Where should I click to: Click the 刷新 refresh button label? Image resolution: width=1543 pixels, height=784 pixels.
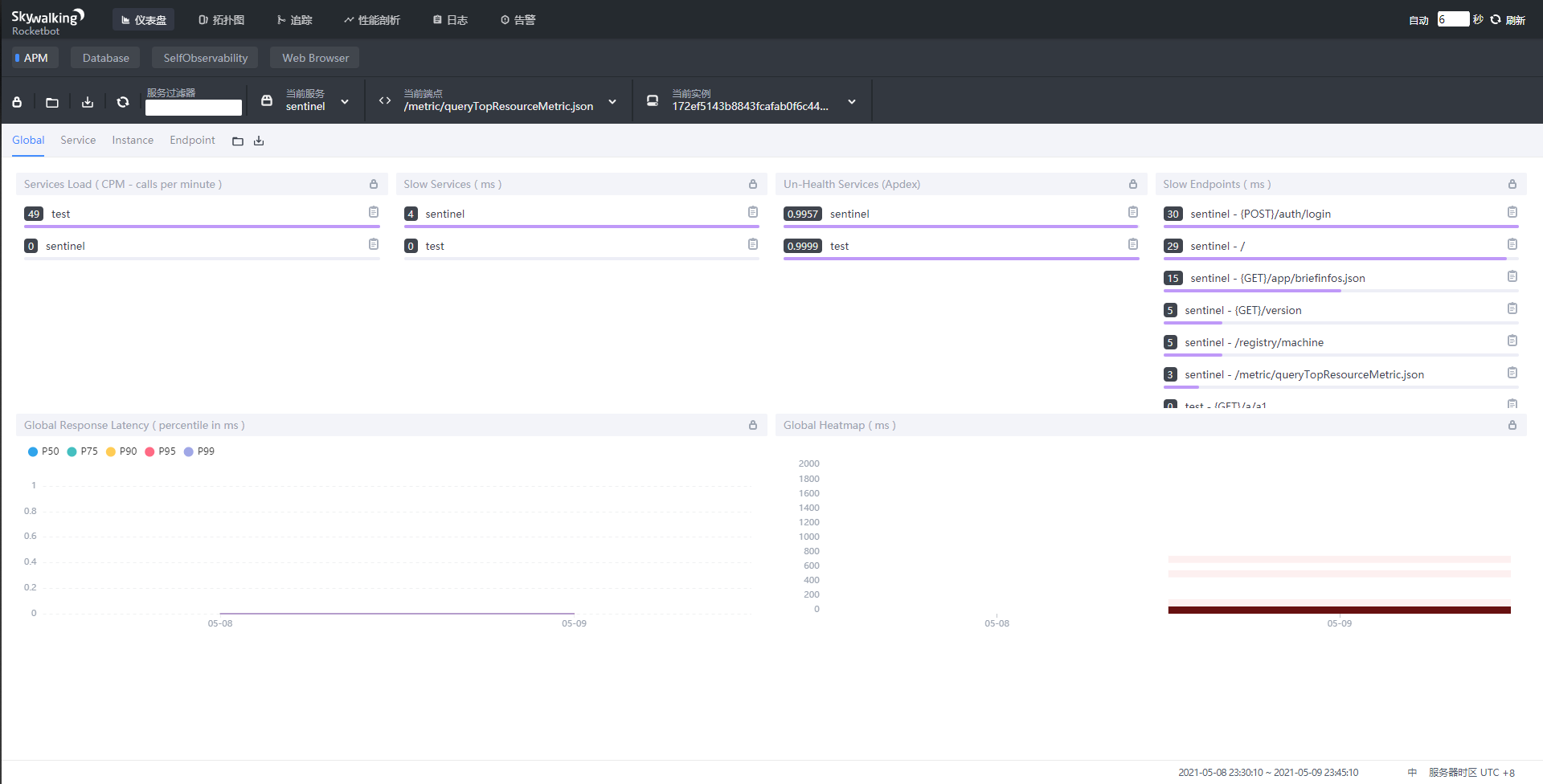(1516, 20)
